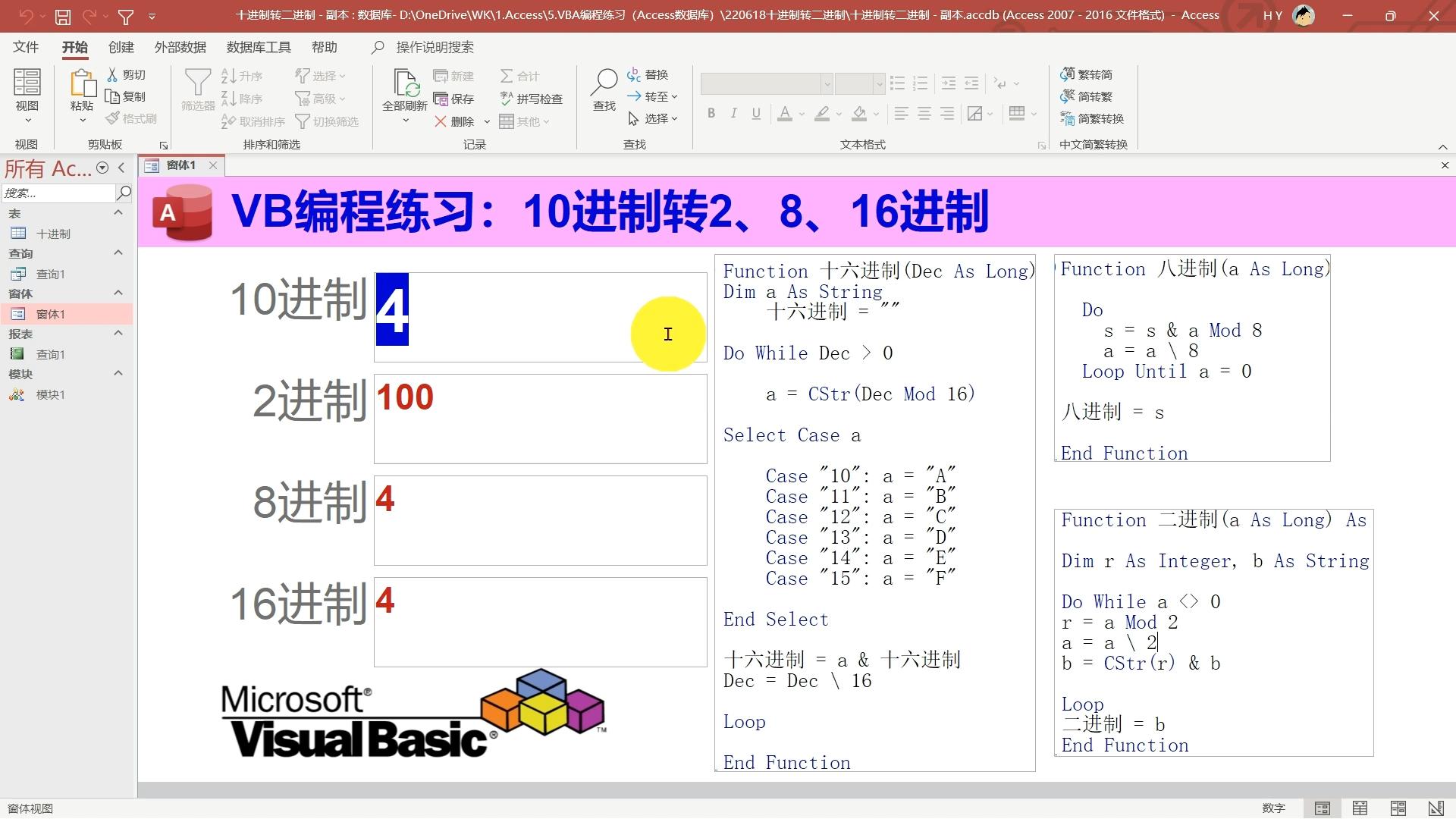1456x819 pixels.
Task: Collapse the Modules (模块) group in navigation pane
Action: [x=118, y=374]
